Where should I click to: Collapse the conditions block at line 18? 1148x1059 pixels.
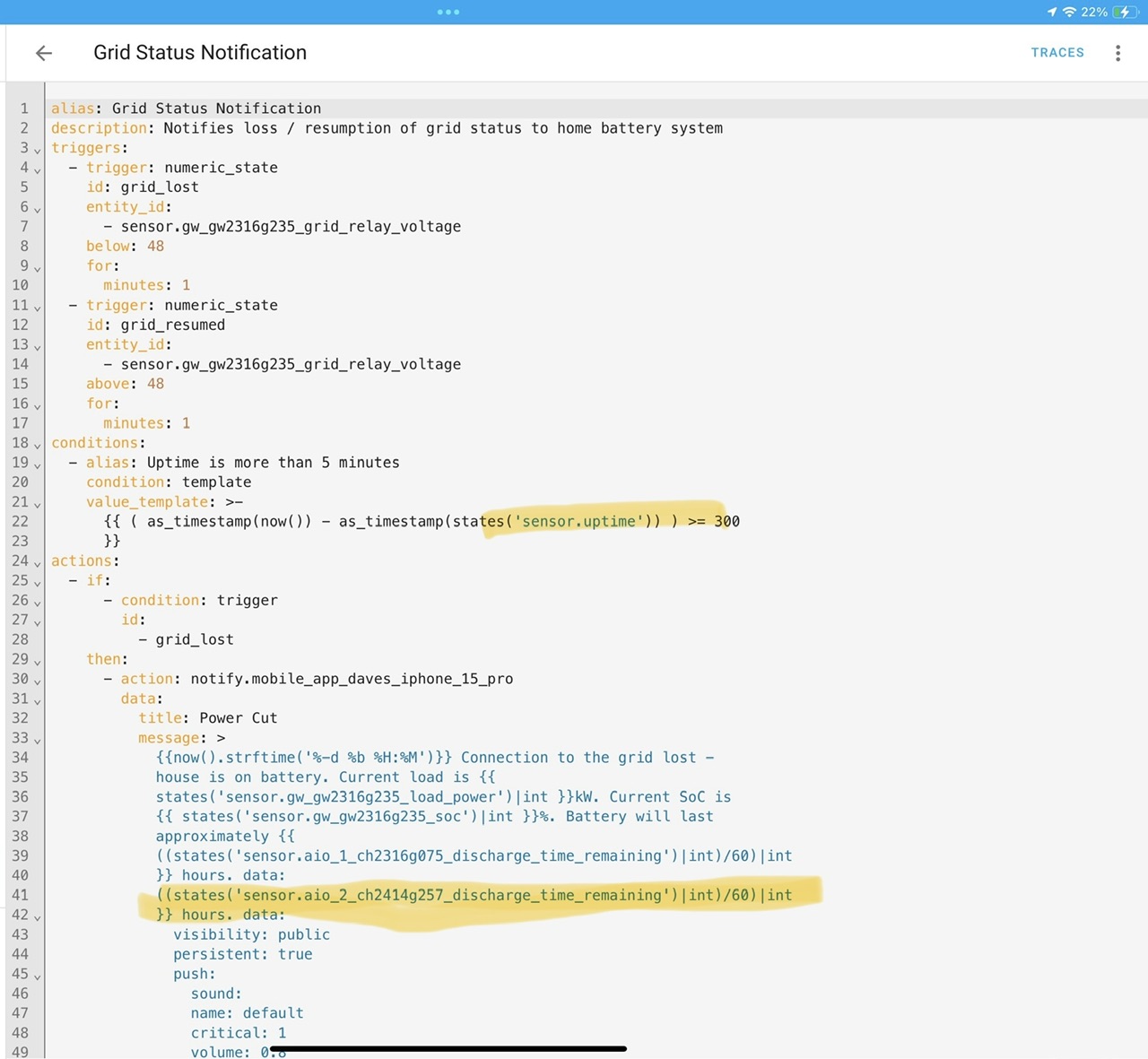pos(38,445)
